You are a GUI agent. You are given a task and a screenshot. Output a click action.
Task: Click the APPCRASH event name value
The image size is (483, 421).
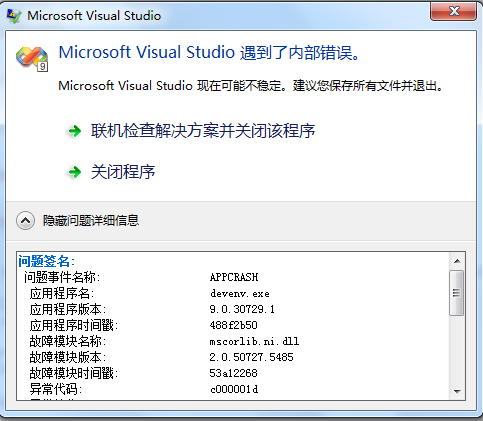coord(234,277)
